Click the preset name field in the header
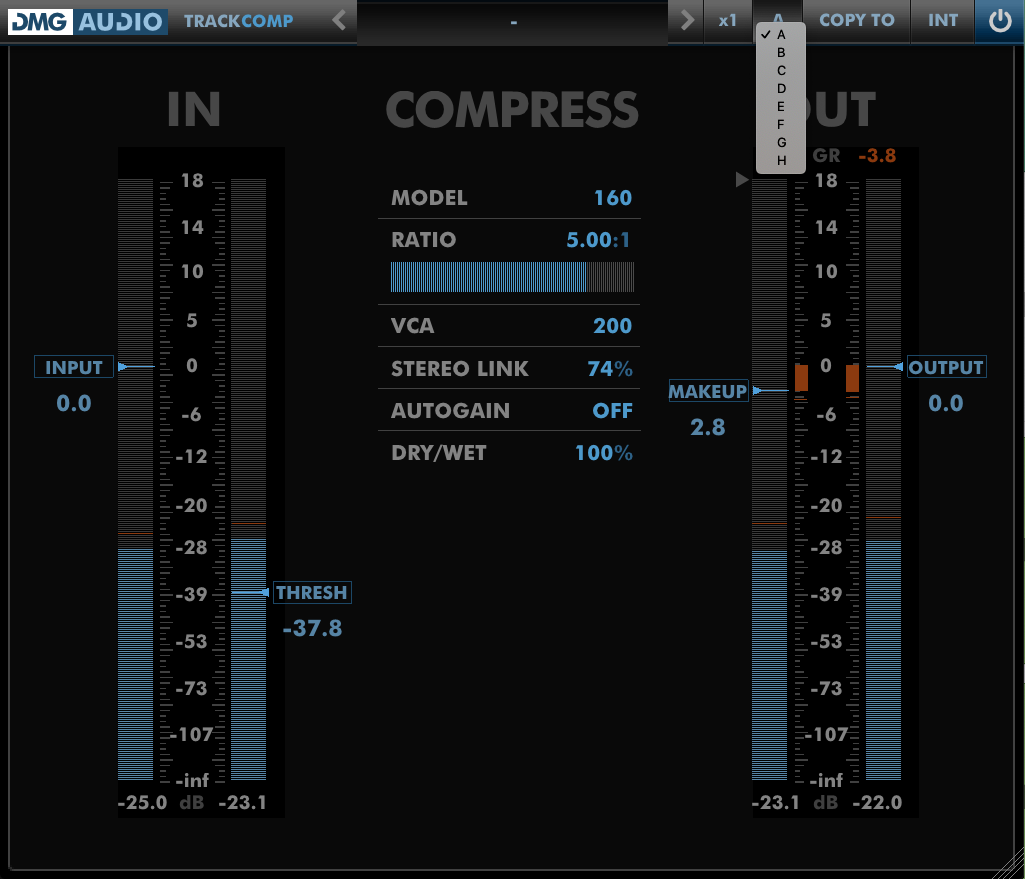Screen dimensions: 1025x879 click(x=512, y=21)
